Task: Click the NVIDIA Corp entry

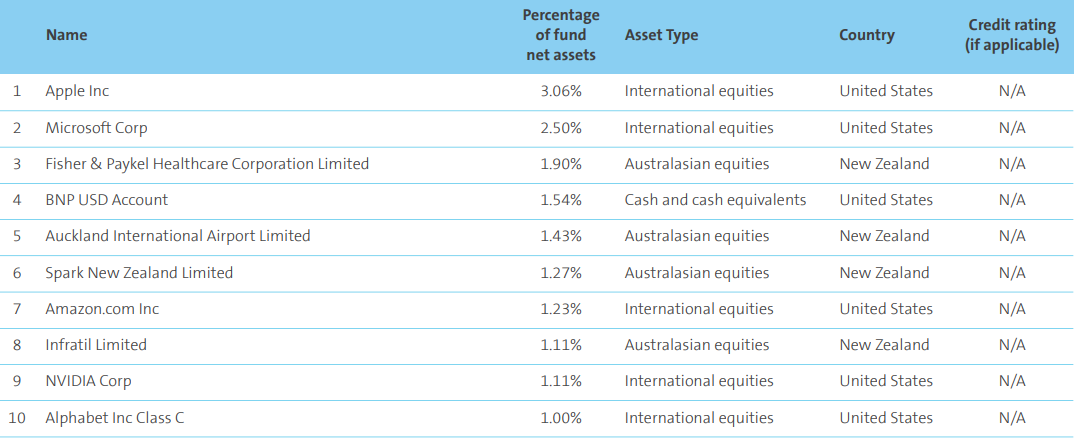Action: [88, 381]
